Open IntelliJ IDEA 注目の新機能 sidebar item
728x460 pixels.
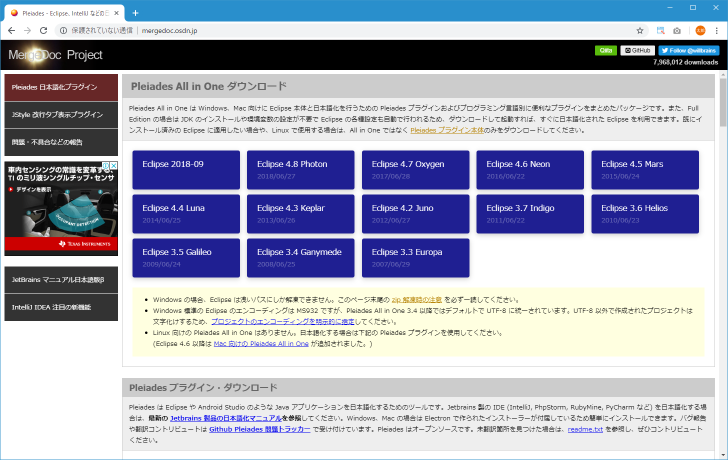(61, 307)
